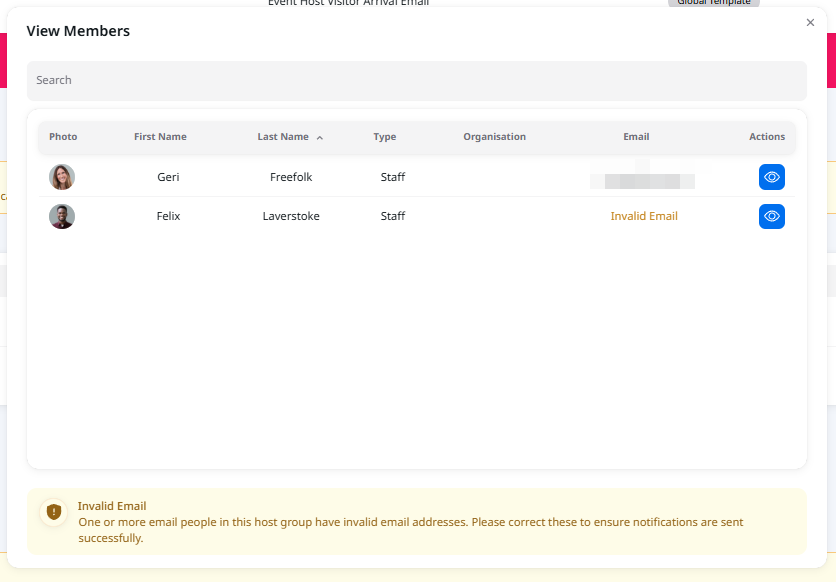The width and height of the screenshot is (836, 582).
Task: Click Felix's Invalid Email label
Action: point(644,216)
